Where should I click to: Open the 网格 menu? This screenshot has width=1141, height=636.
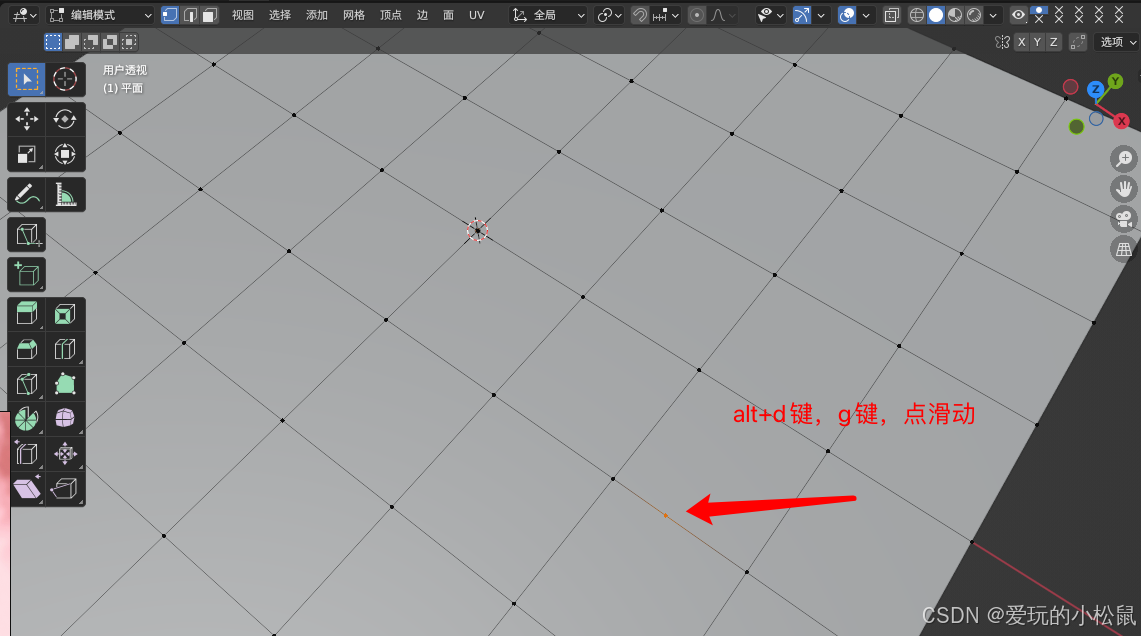pos(354,15)
